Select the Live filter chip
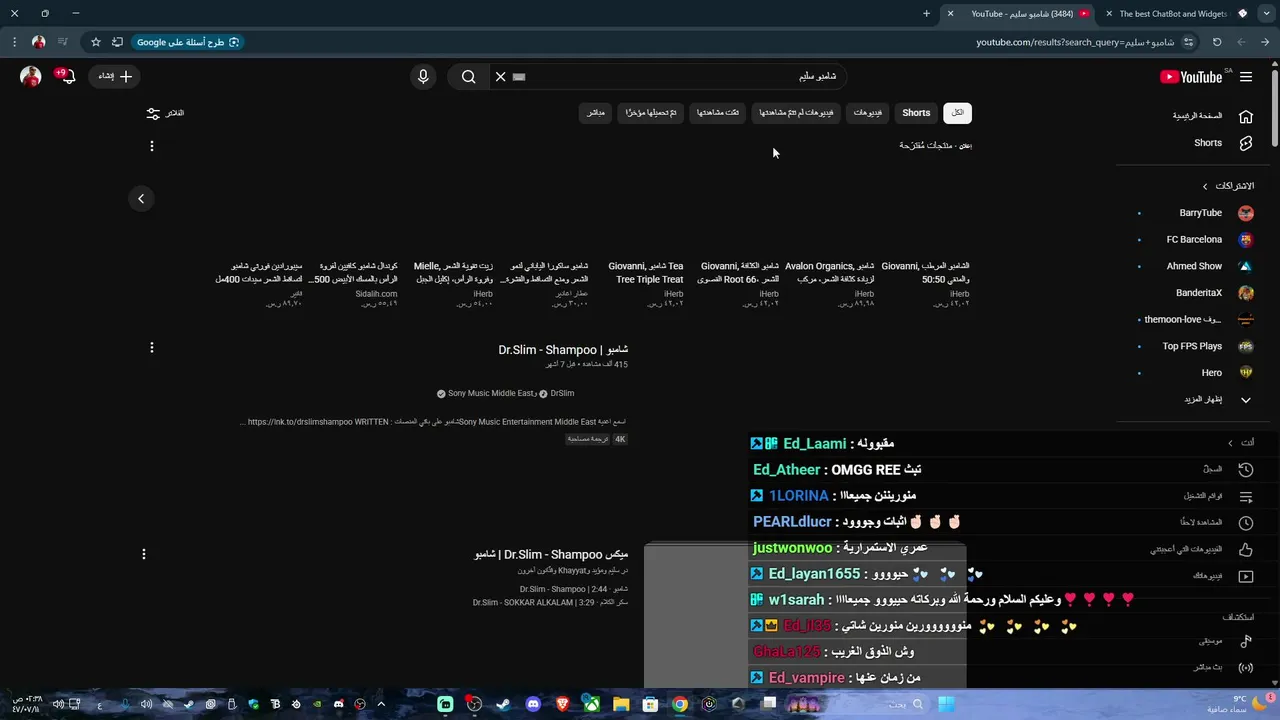Screen dimensions: 1280x720 pyautogui.click(x=596, y=113)
